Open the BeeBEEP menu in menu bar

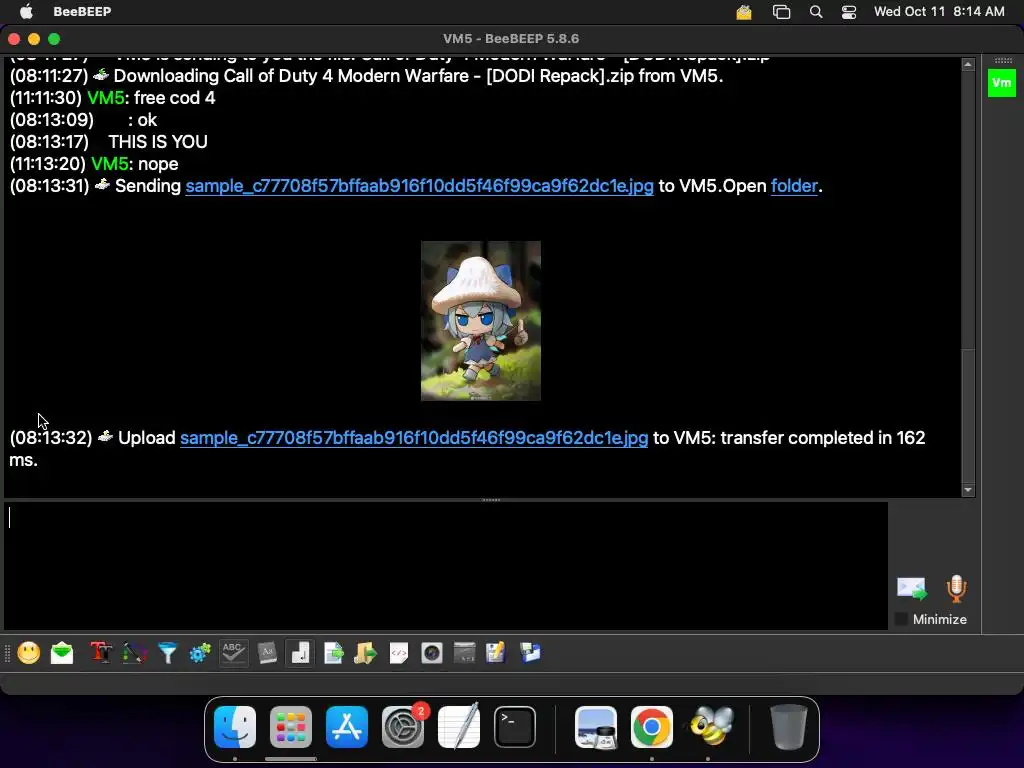coord(82,12)
